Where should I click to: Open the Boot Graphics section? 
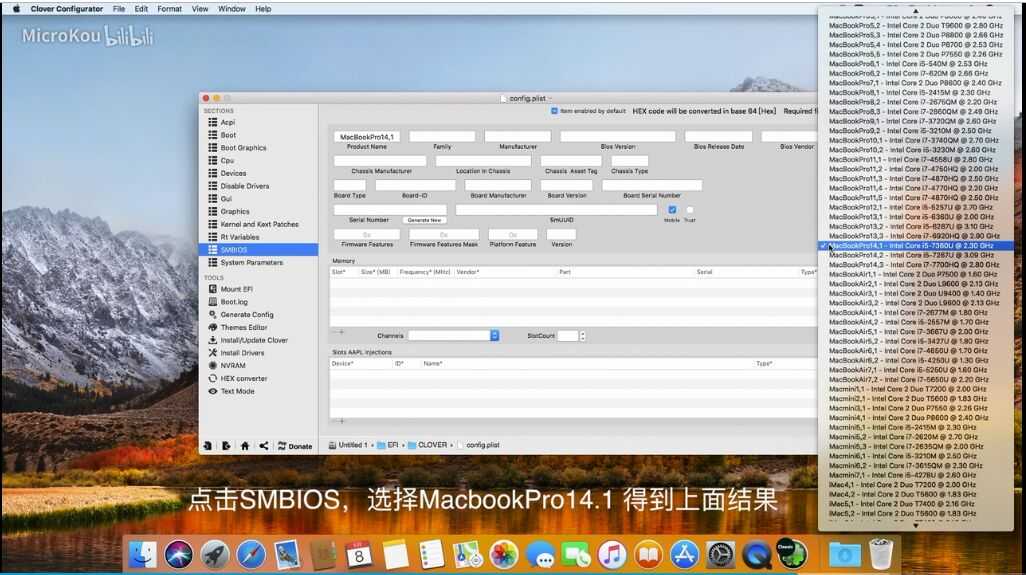pyautogui.click(x=243, y=148)
